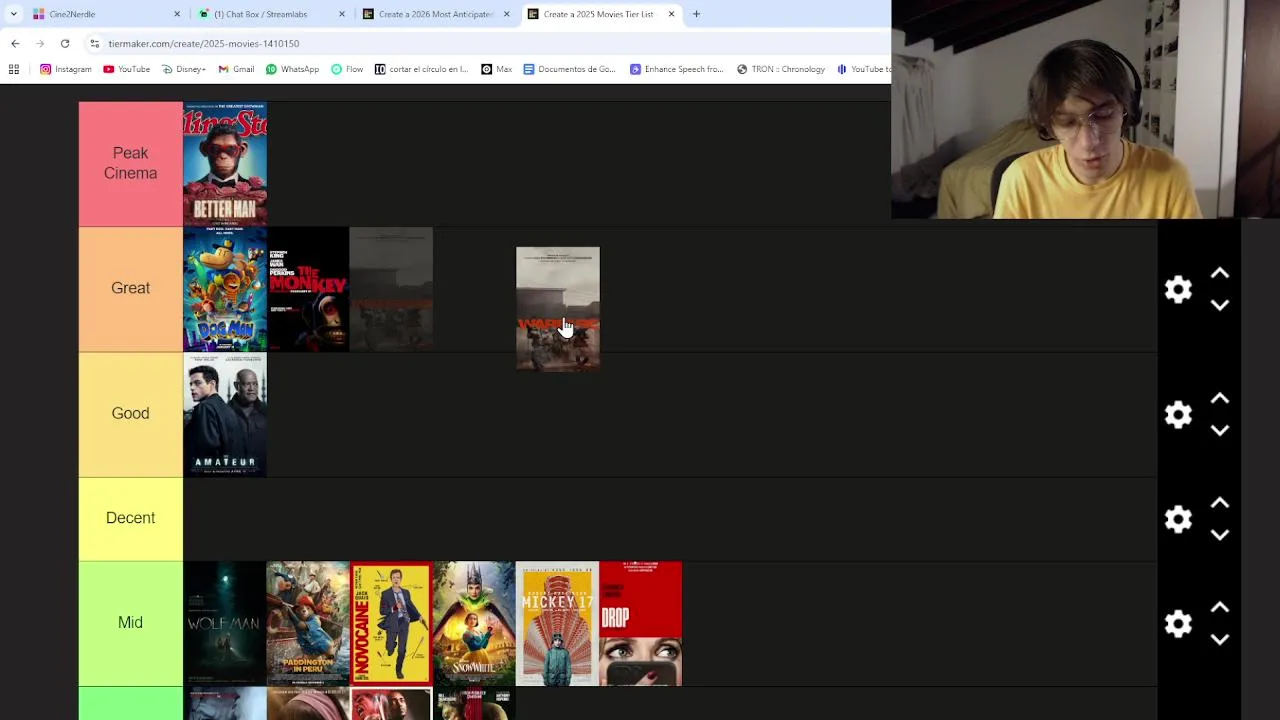Viewport: 1280px width, 720px height.
Task: Move the Good tier up
Action: [x=1220, y=398]
